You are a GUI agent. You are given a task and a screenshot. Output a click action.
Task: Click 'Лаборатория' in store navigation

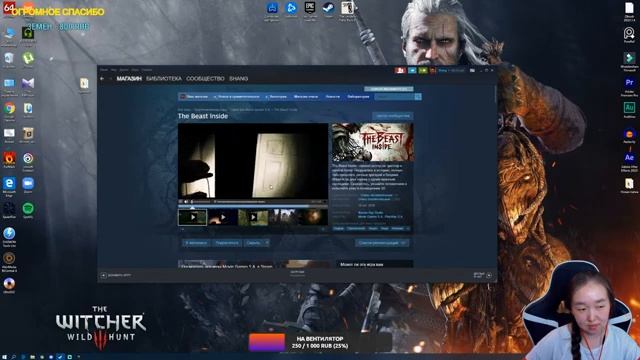(358, 97)
